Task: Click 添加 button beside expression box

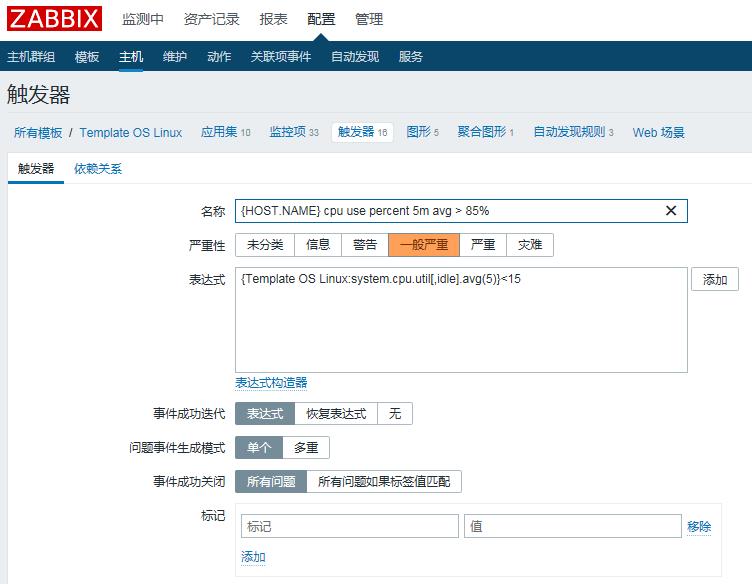Action: (x=715, y=279)
